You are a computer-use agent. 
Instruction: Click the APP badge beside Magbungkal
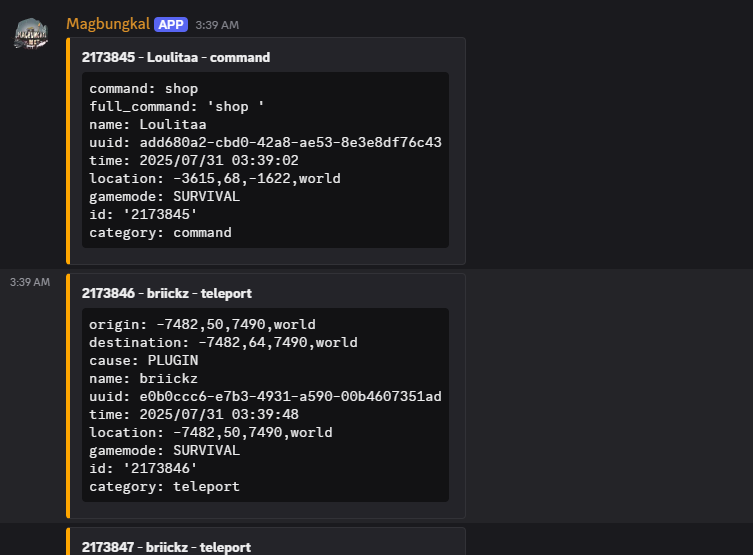pos(170,23)
